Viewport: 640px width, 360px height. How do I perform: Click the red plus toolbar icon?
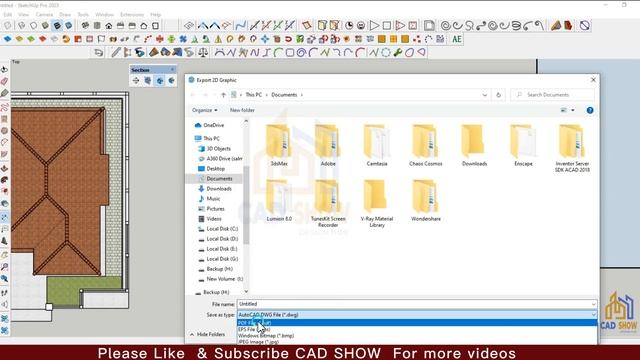click(x=160, y=39)
